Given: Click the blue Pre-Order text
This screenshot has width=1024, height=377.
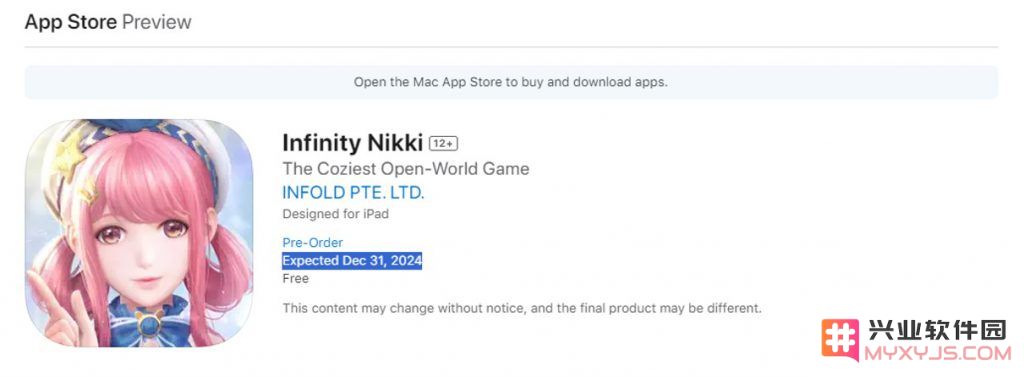Looking at the screenshot, I should coord(312,242).
